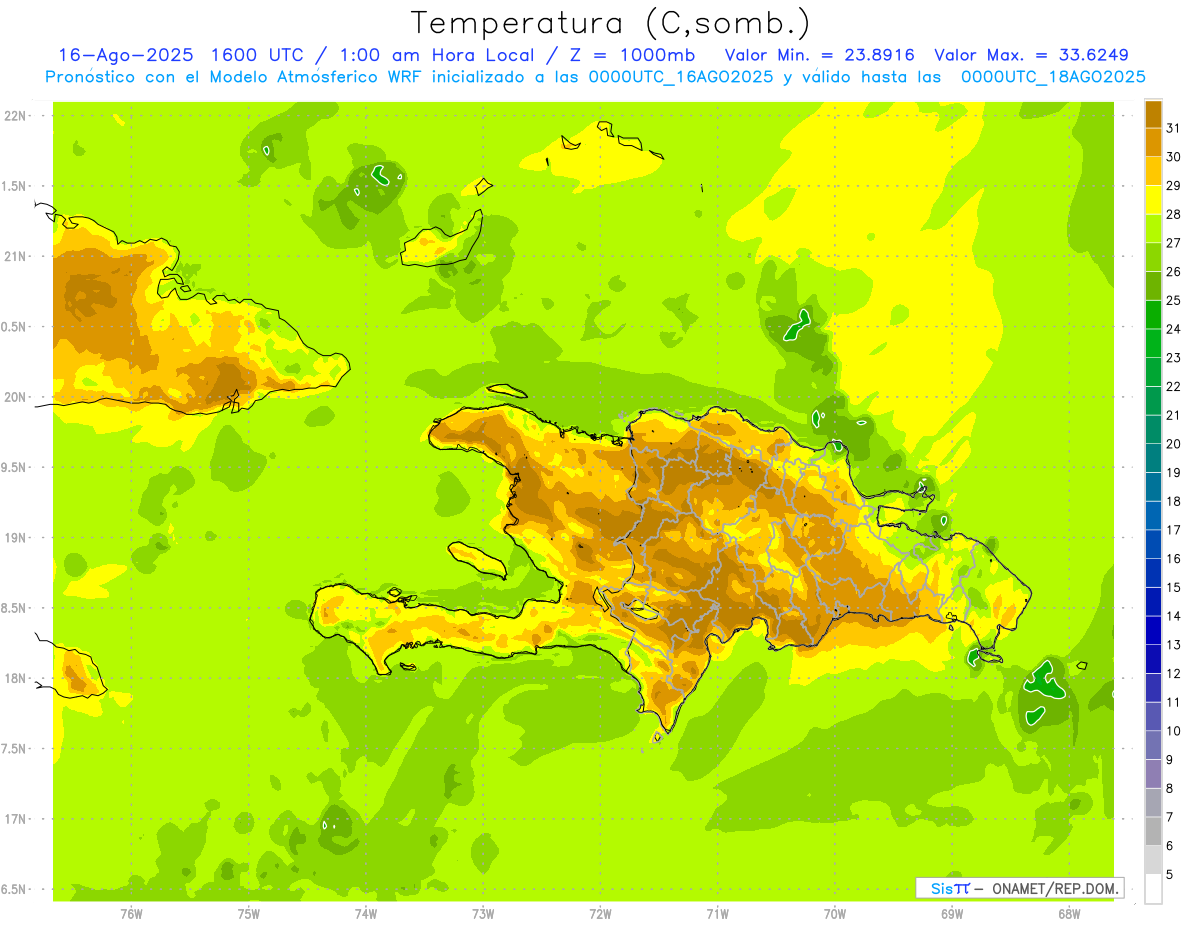Viewport: 1200px width, 927px height.
Task: Pick the dark brown swatch above 31
Action: tap(1154, 114)
